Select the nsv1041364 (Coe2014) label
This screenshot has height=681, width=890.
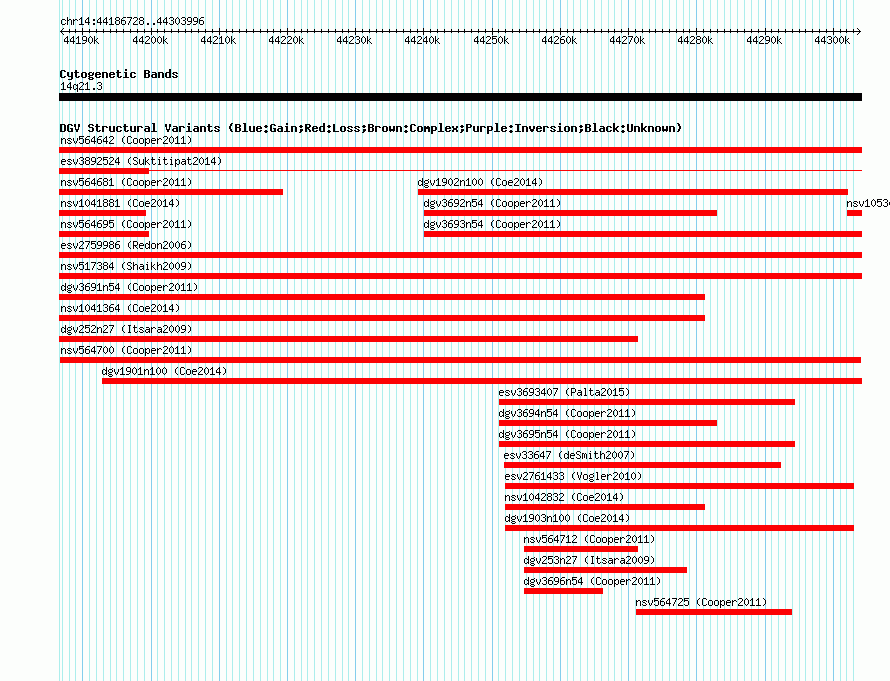(120, 308)
